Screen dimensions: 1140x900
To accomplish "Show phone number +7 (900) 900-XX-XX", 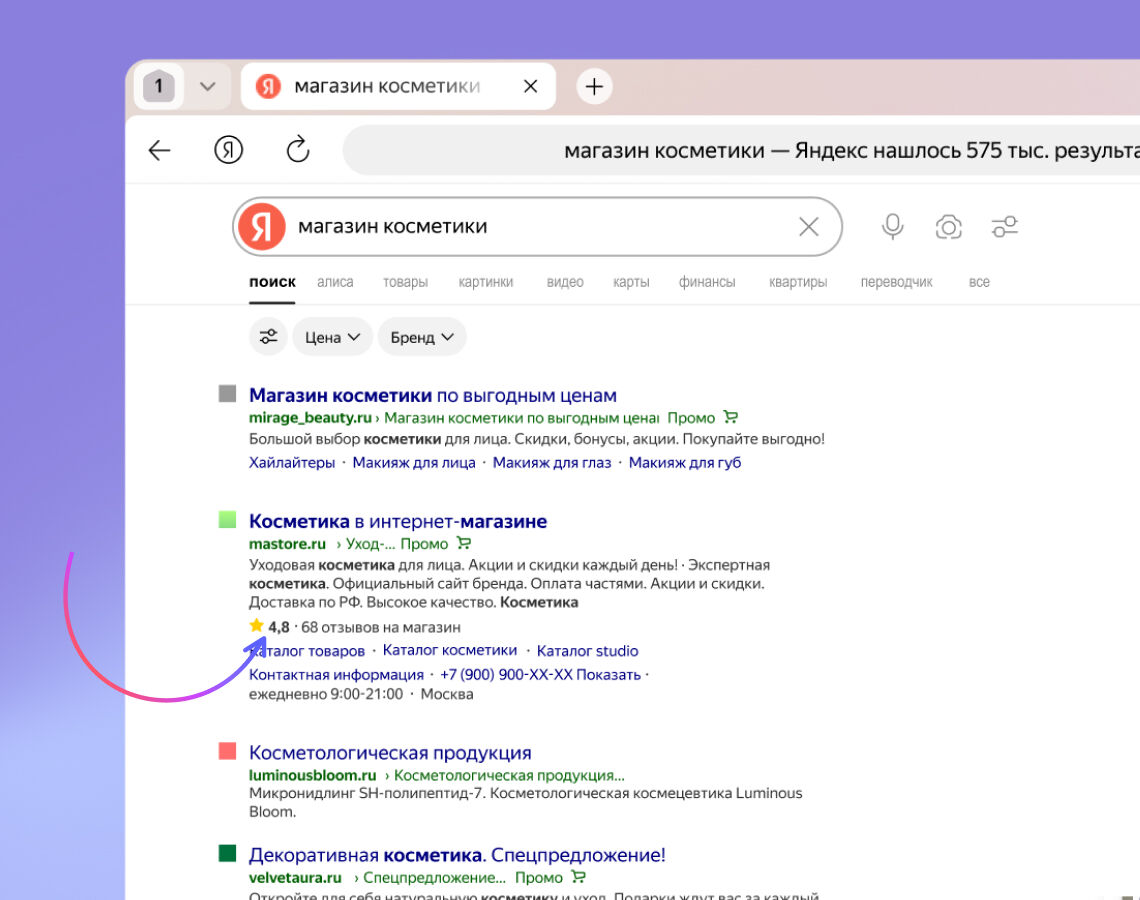I will [540, 675].
